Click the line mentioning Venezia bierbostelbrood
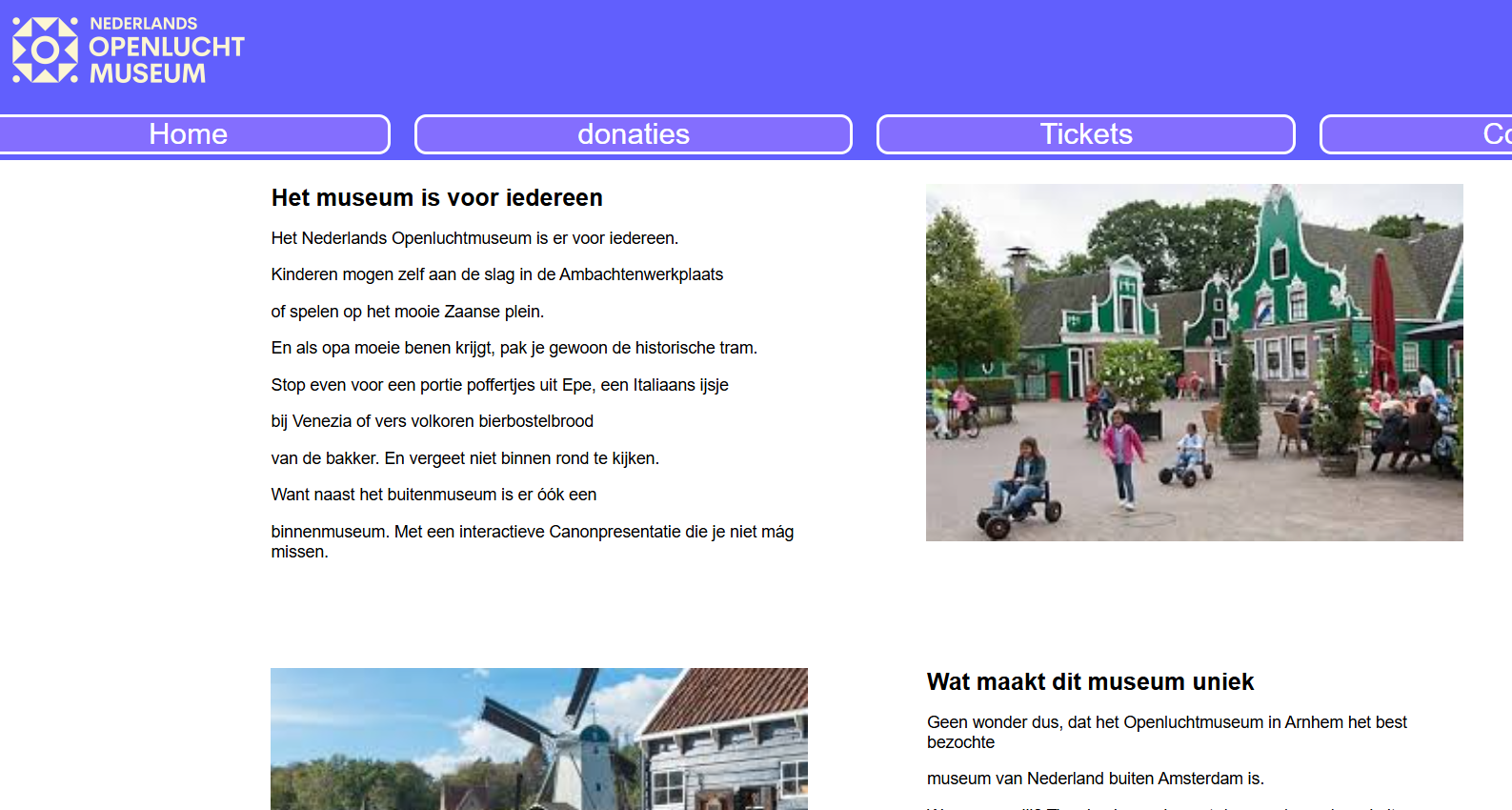The width and height of the screenshot is (1512, 810). [x=432, y=421]
